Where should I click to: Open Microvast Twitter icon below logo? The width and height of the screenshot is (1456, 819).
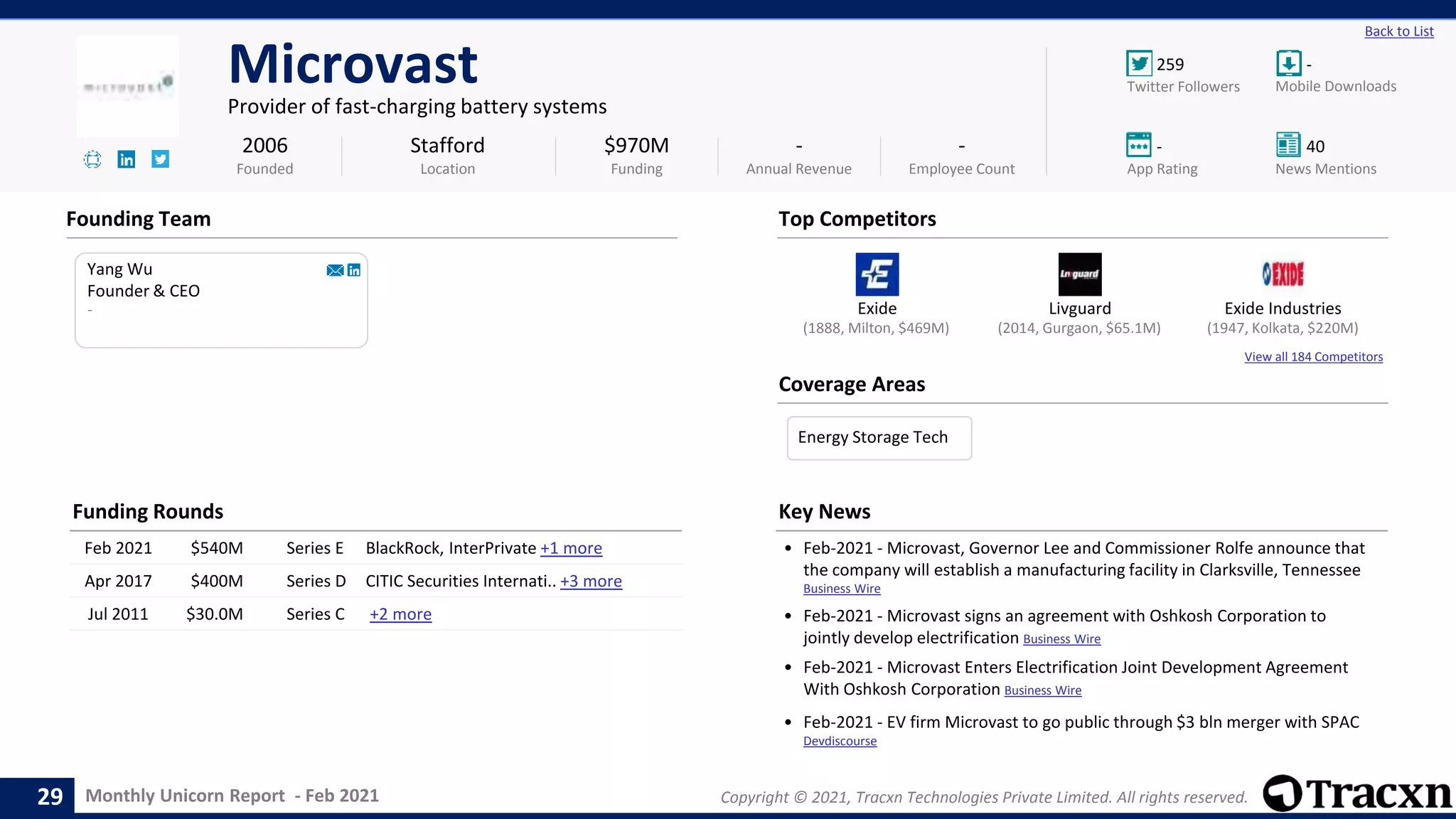[161, 159]
